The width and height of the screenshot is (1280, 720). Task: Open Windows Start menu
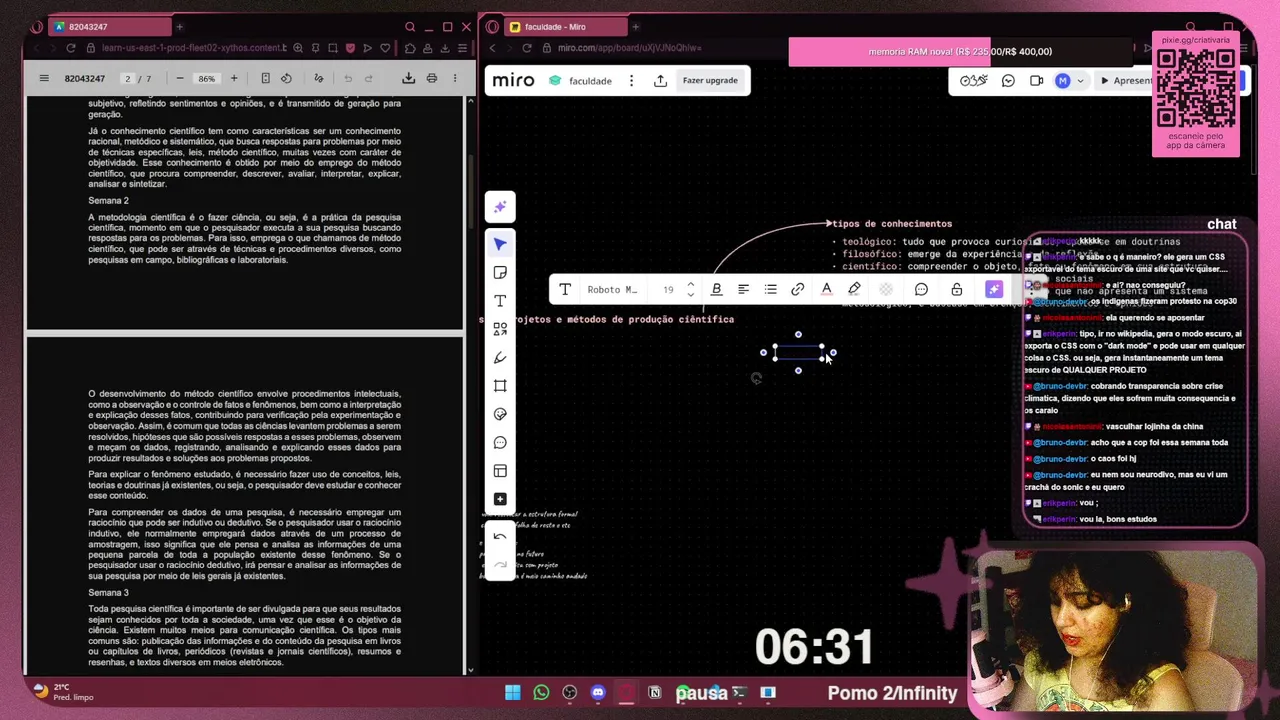click(x=513, y=692)
